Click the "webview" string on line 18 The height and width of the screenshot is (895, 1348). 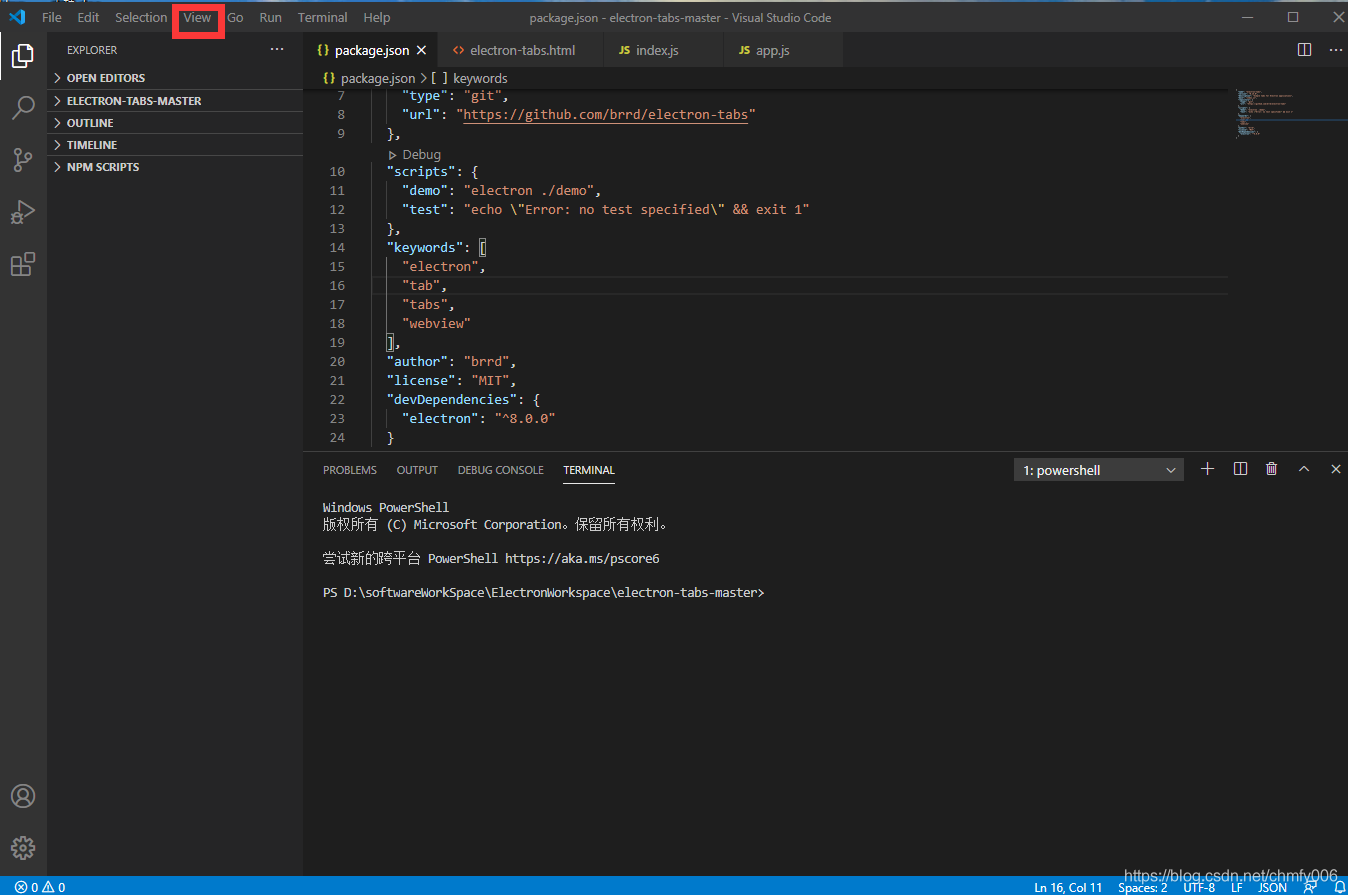436,323
